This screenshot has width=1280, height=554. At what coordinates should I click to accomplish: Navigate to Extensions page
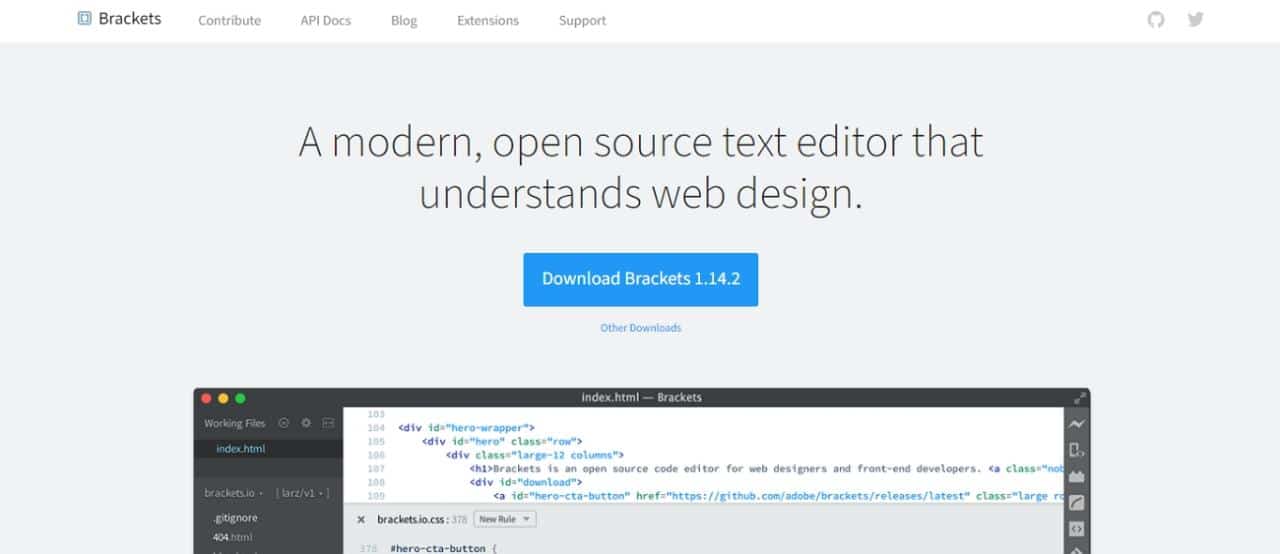pos(488,20)
